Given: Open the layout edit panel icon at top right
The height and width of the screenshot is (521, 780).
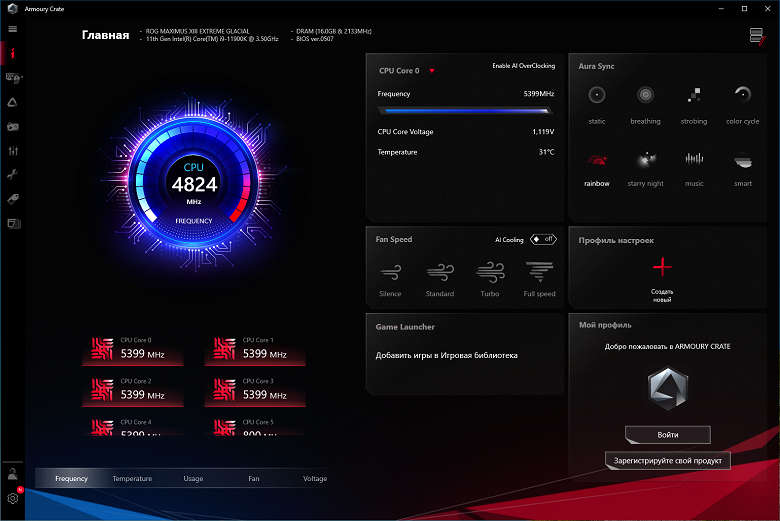Looking at the screenshot, I should click(757, 36).
